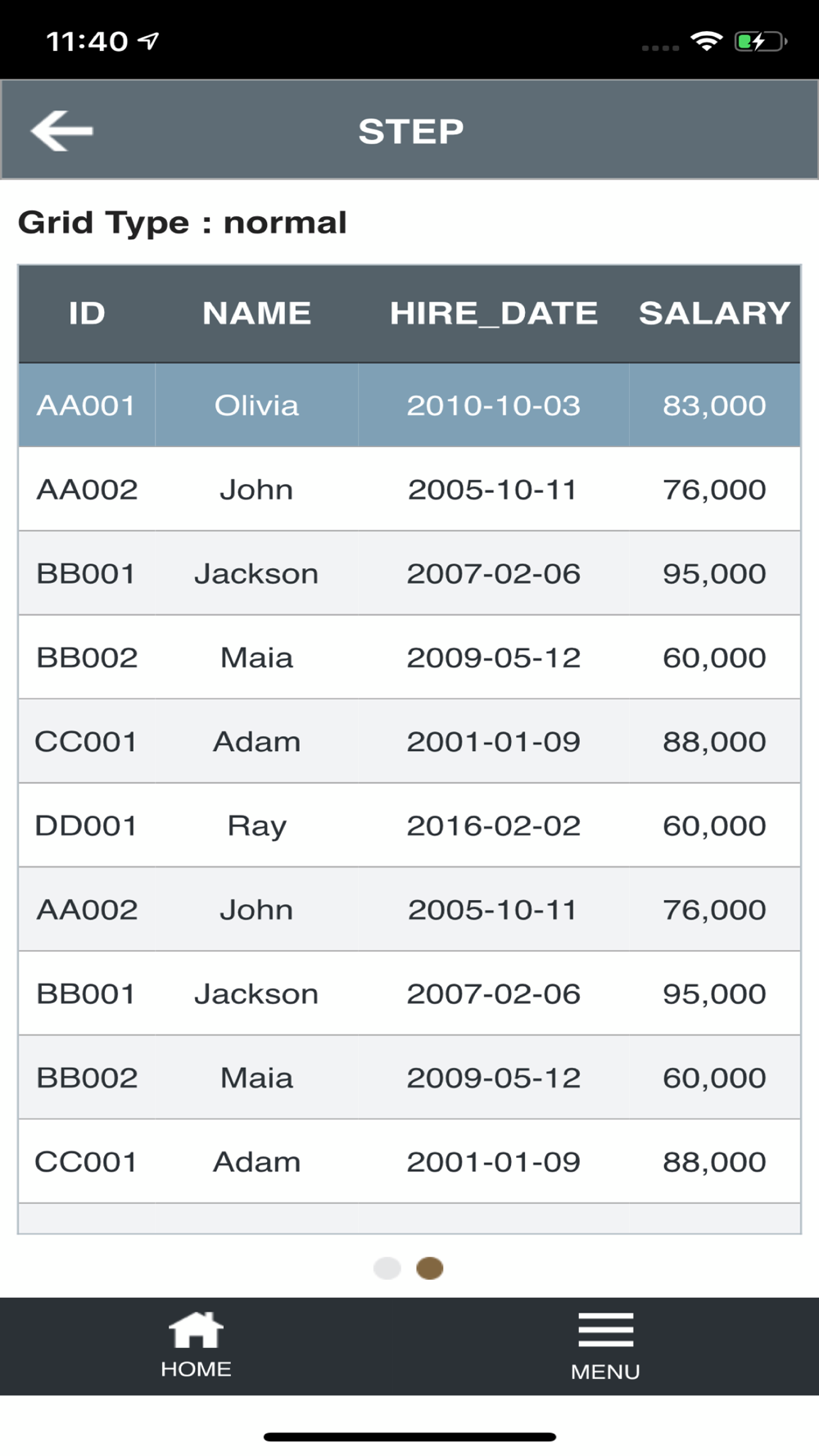The height and width of the screenshot is (1456, 819).
Task: Tap the Wi-Fi status icon
Action: click(x=706, y=41)
